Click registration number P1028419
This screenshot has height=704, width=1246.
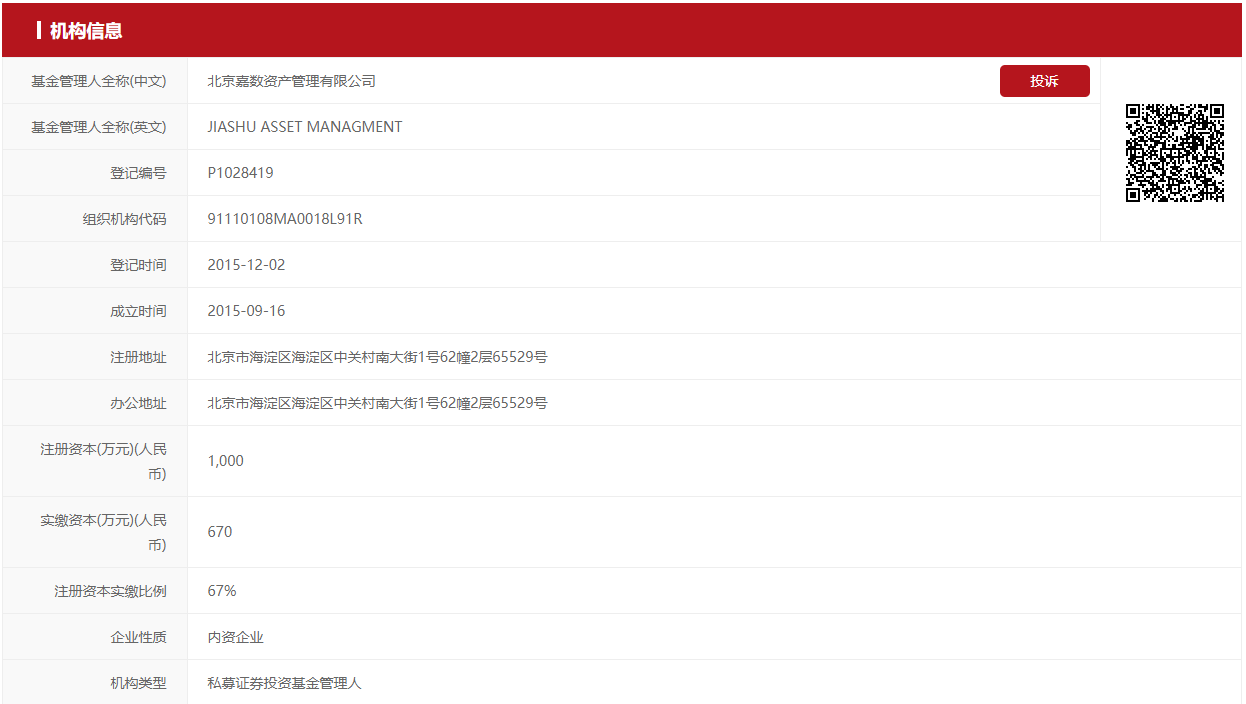point(240,173)
